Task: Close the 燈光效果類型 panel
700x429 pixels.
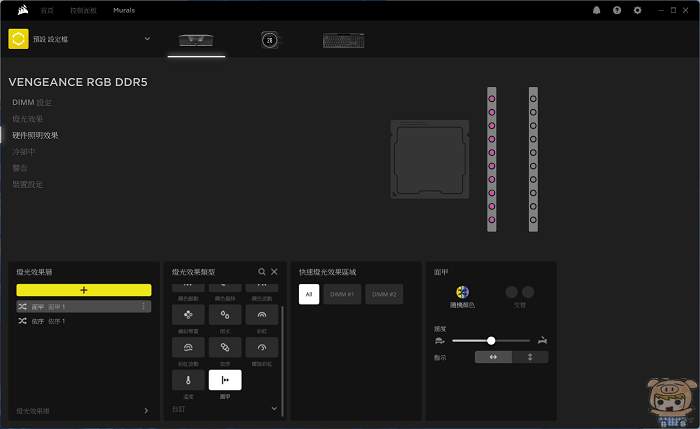Action: pyautogui.click(x=274, y=271)
